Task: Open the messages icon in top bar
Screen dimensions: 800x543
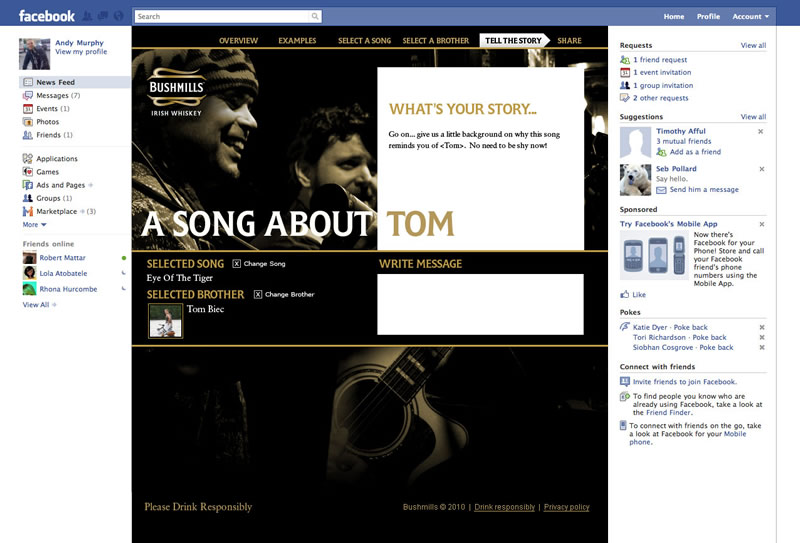Action: 103,16
